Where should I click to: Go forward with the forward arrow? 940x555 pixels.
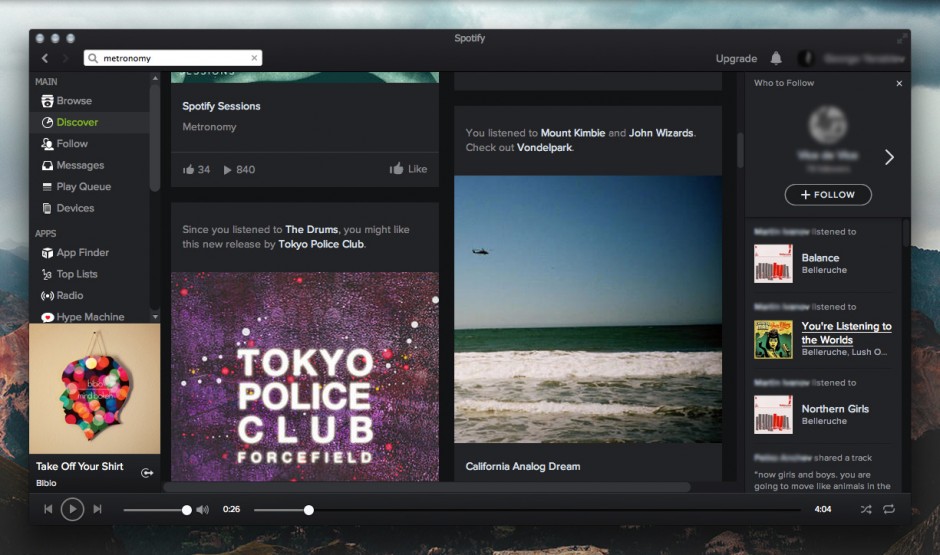click(x=65, y=58)
